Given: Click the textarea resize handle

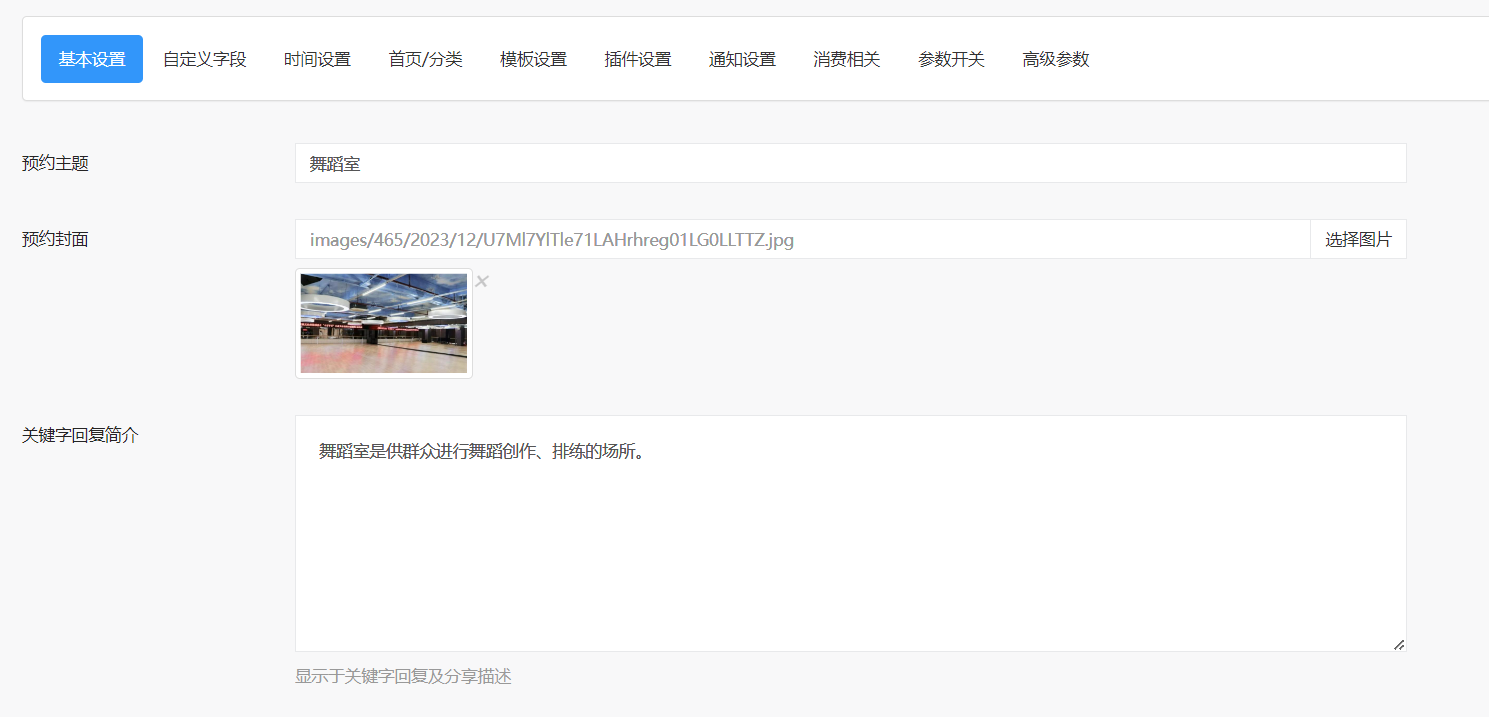Looking at the screenshot, I should click(1398, 644).
